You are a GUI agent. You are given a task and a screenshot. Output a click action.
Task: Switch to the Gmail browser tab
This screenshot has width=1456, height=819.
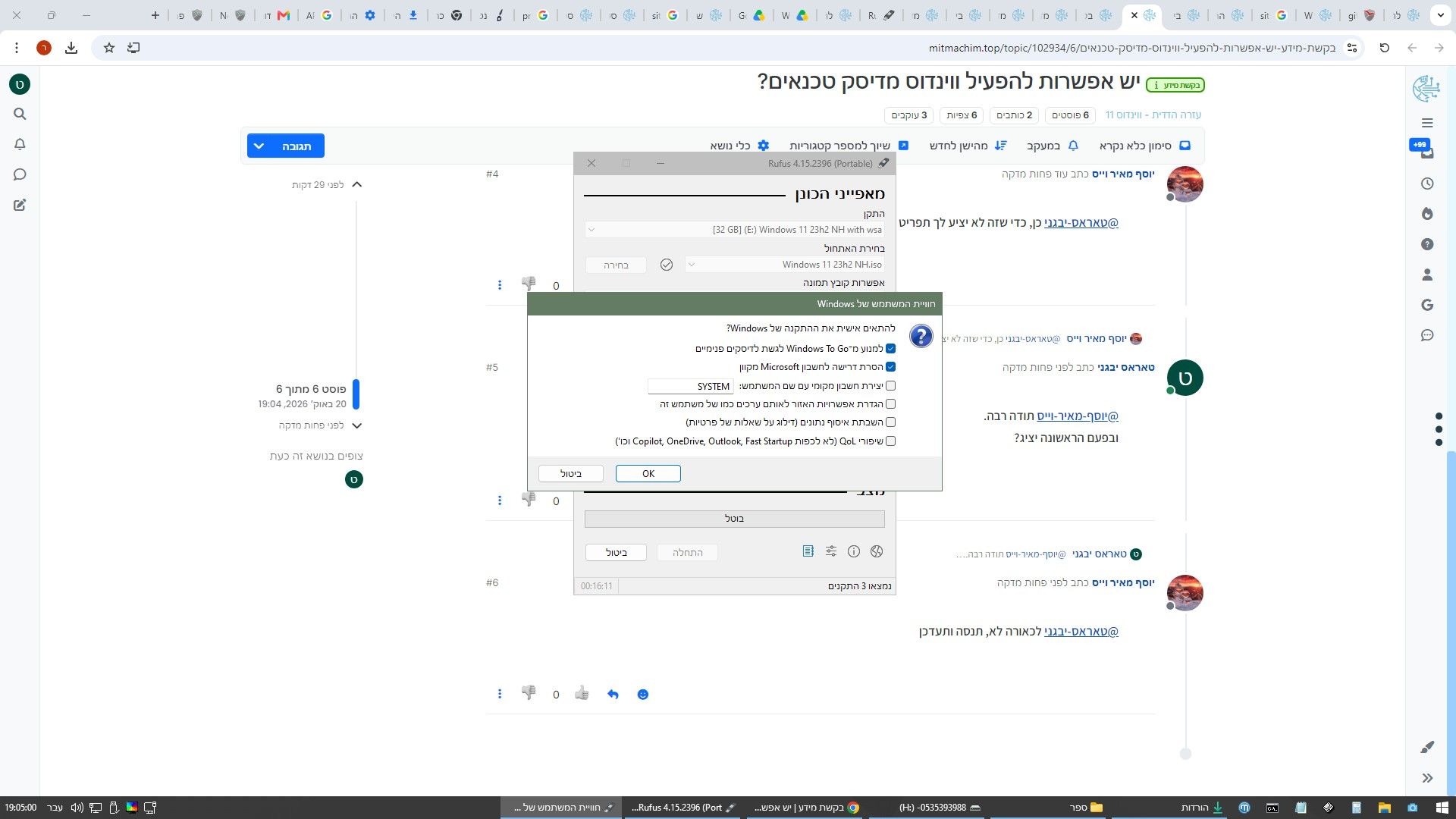tap(284, 15)
